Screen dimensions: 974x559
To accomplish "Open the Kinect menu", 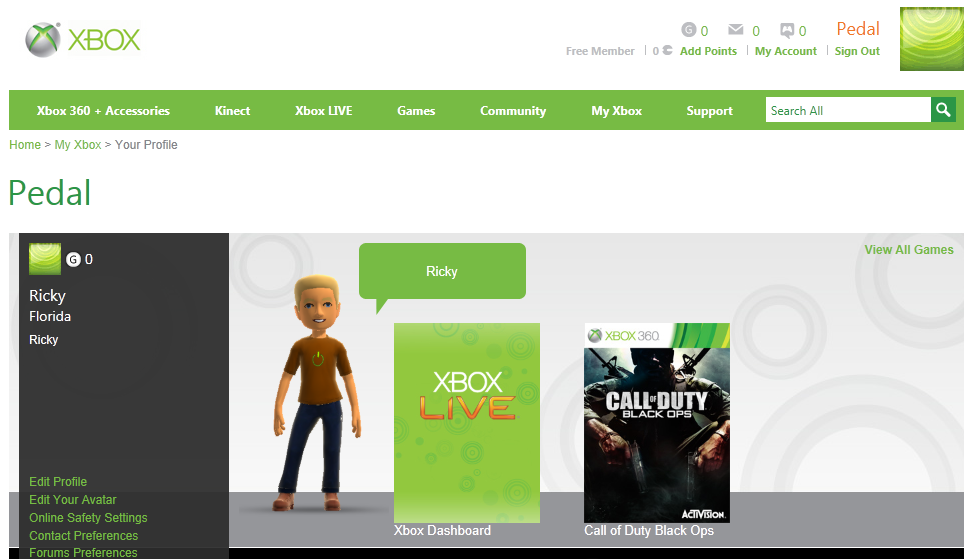I will pos(232,111).
